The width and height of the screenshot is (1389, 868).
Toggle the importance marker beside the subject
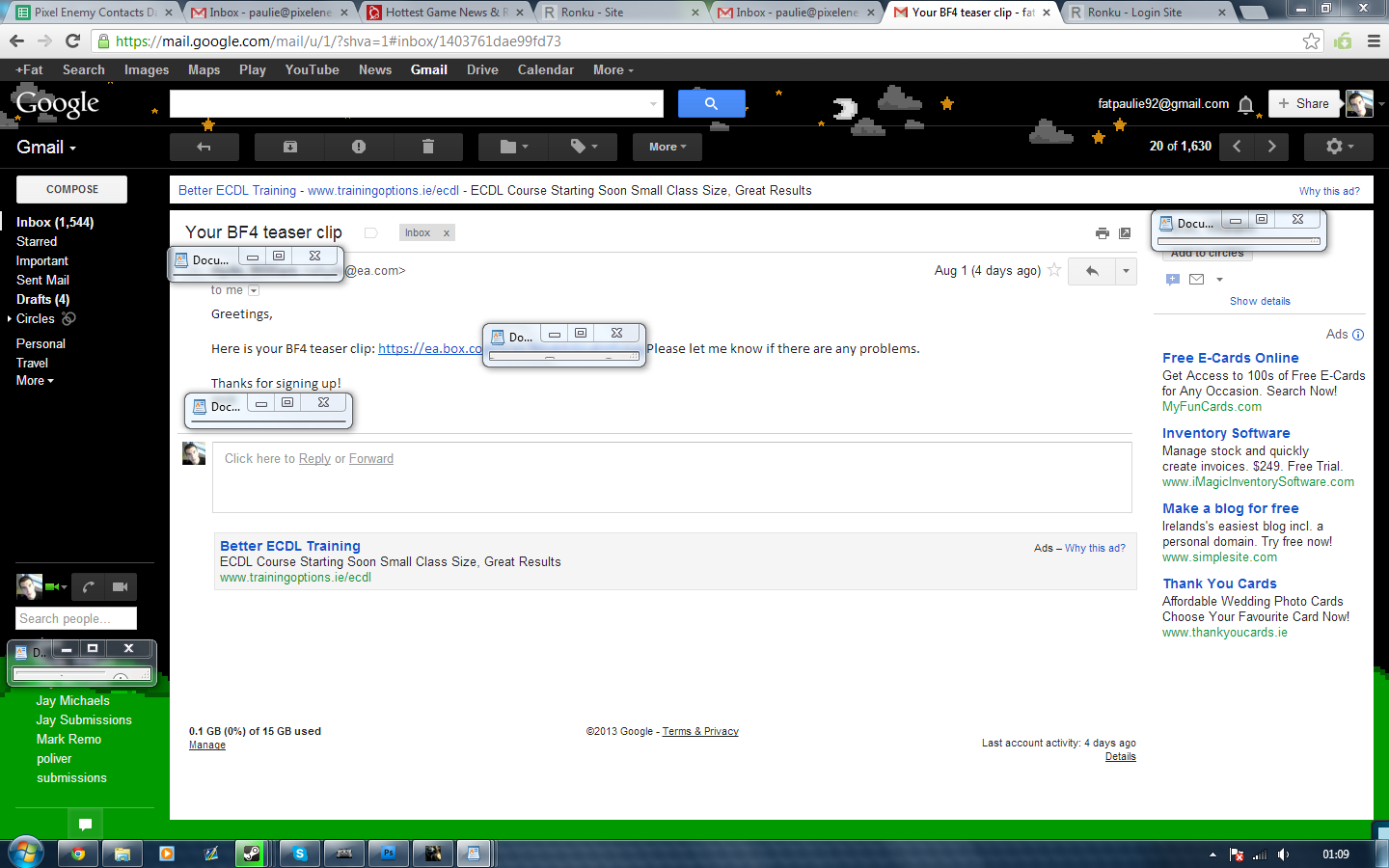point(370,232)
